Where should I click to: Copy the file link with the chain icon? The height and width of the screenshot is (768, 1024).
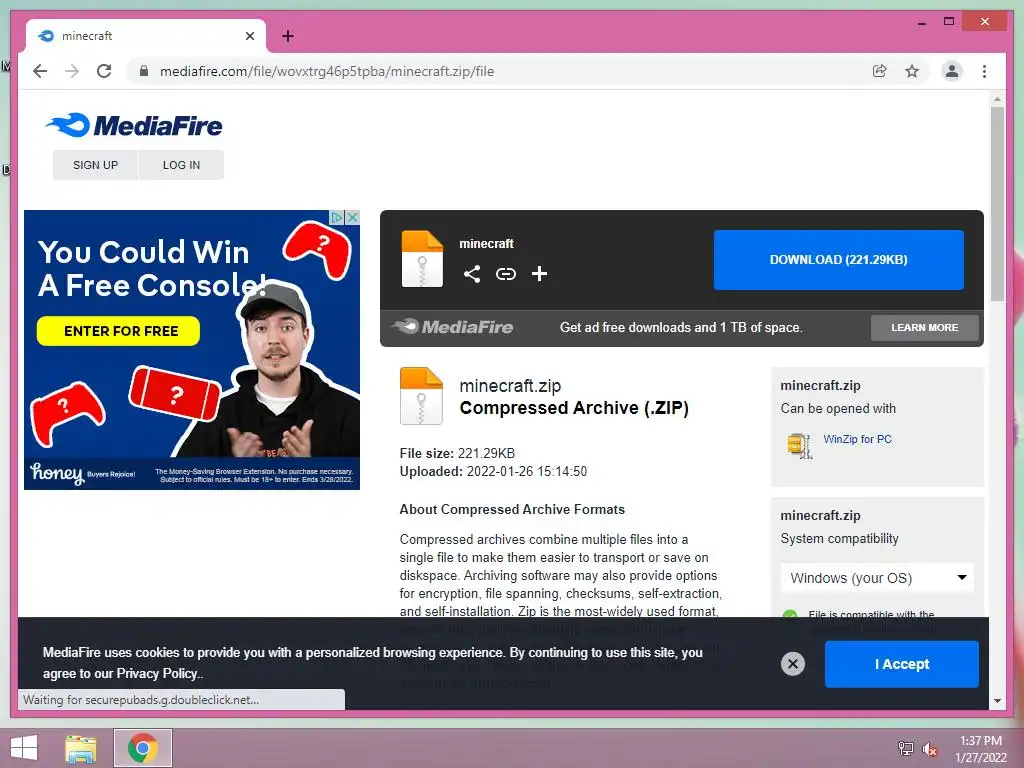coord(505,274)
